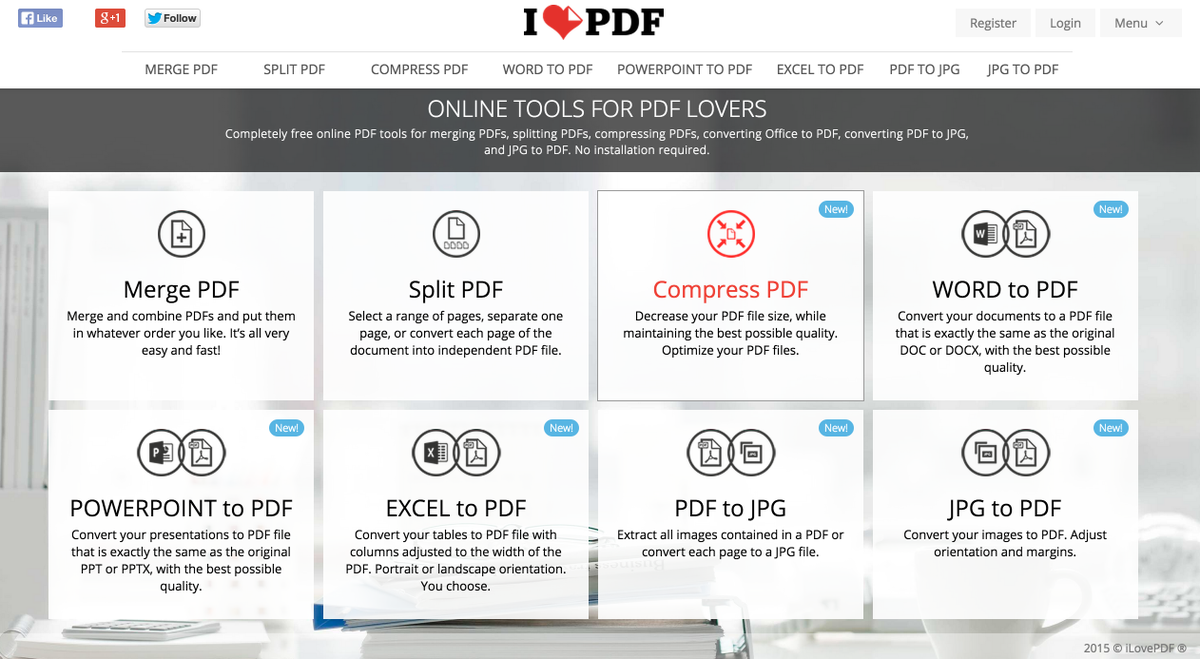Click the Register button
The width and height of the screenshot is (1200, 659).
(993, 23)
